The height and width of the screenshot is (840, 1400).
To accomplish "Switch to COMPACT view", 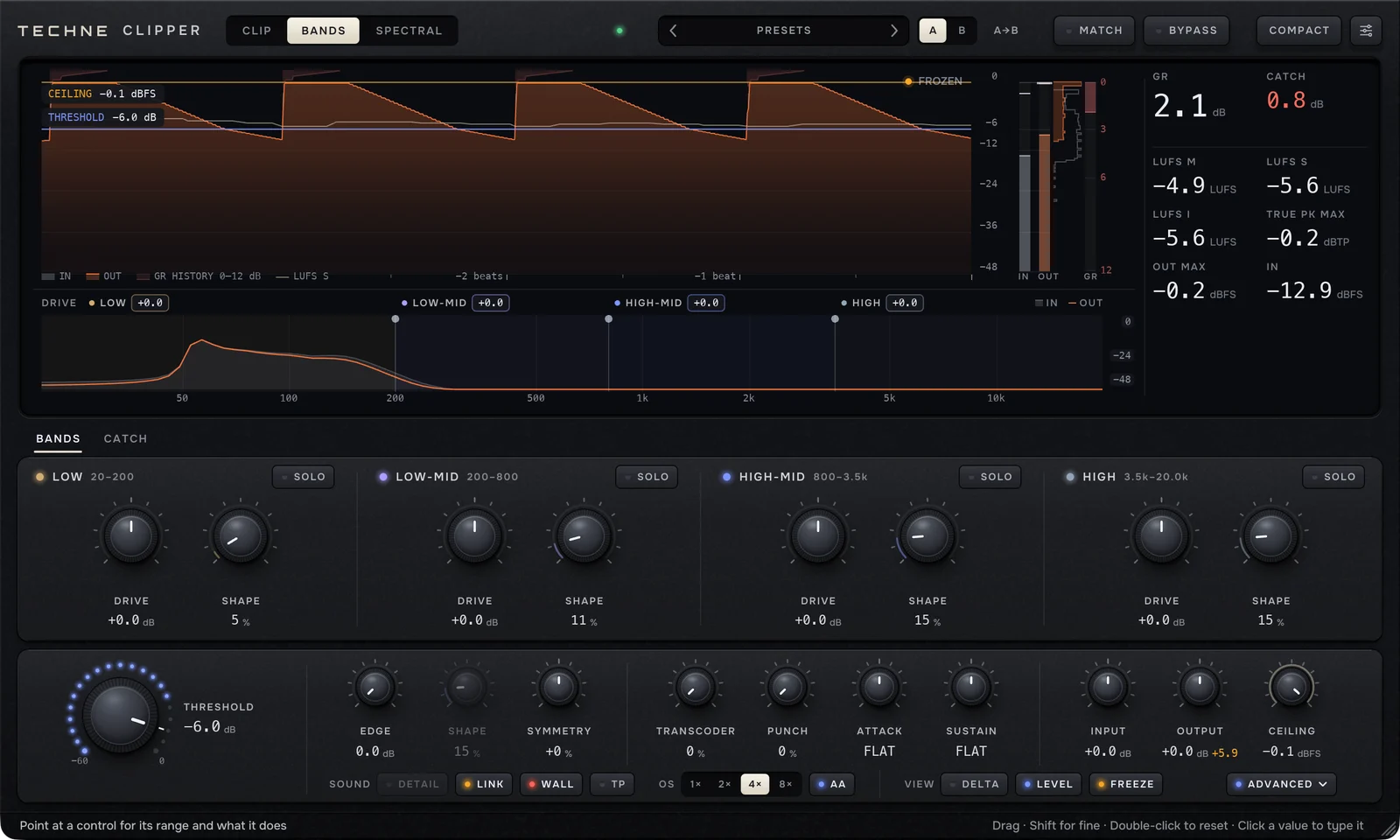I will pyautogui.click(x=1298, y=31).
